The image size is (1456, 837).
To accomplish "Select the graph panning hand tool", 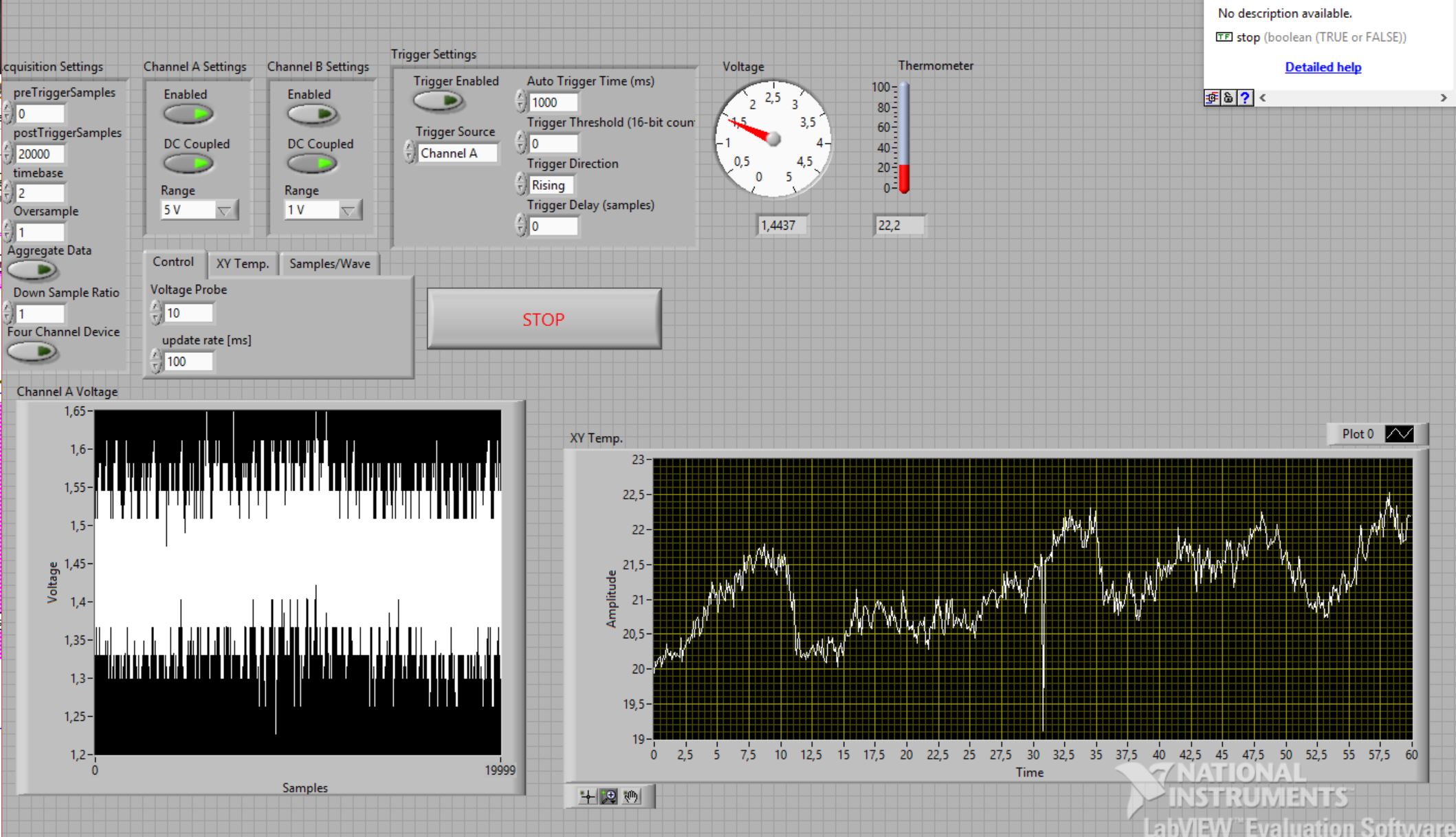I will (x=631, y=796).
